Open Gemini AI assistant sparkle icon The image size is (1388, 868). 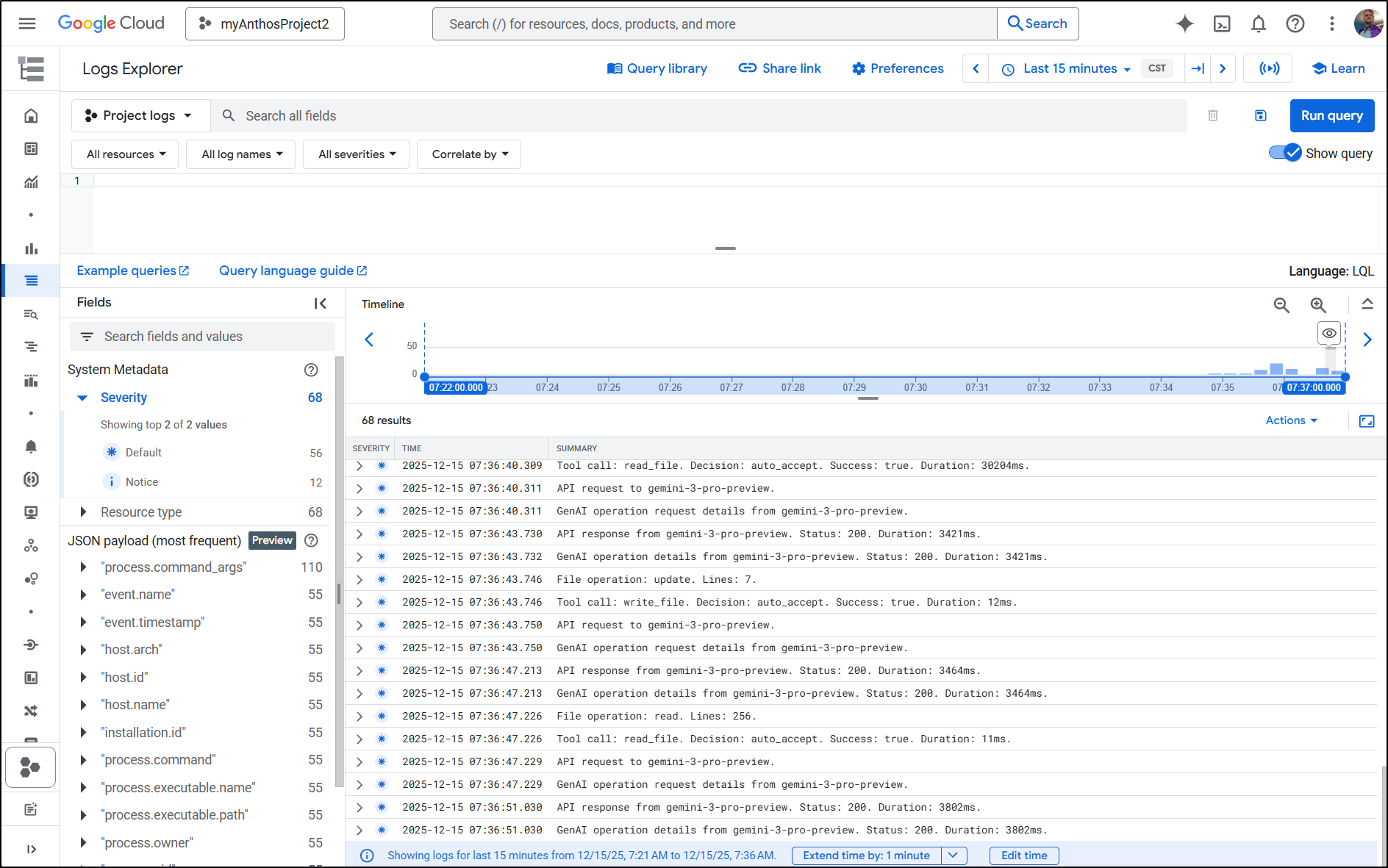[x=1184, y=24]
